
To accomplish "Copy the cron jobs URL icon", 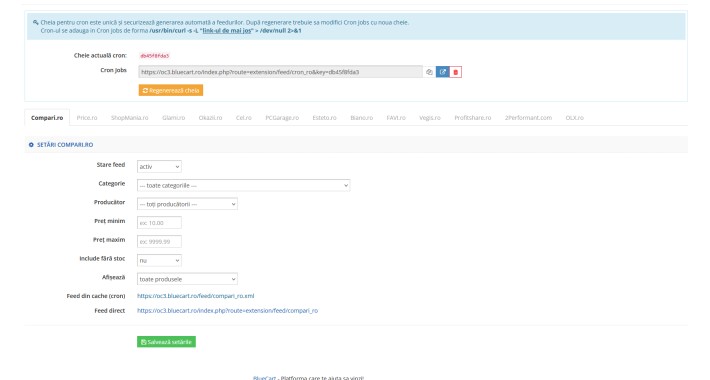I will 429,72.
